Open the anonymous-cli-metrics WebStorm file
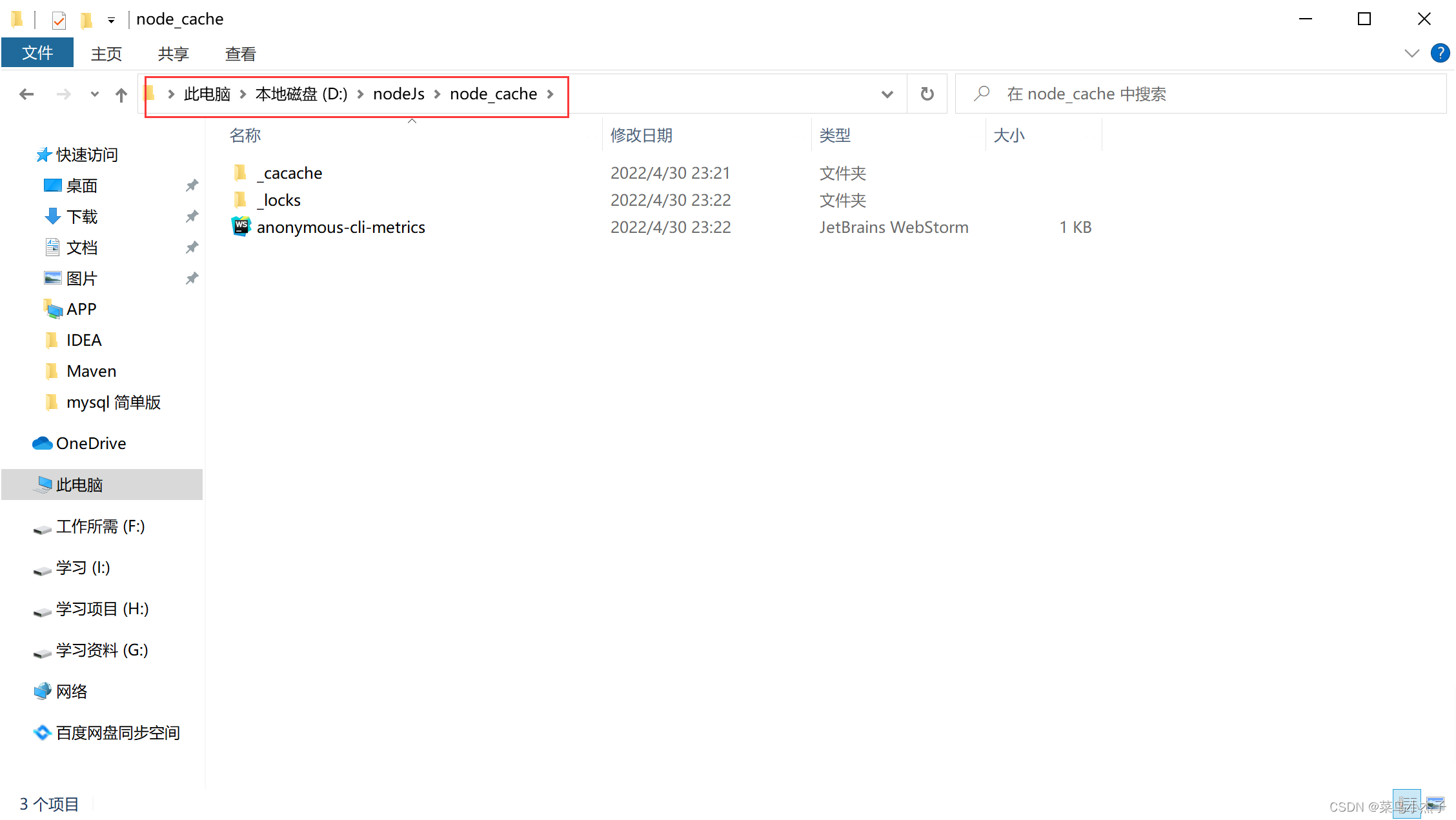Image resolution: width=1456 pixels, height=820 pixels. [340, 227]
